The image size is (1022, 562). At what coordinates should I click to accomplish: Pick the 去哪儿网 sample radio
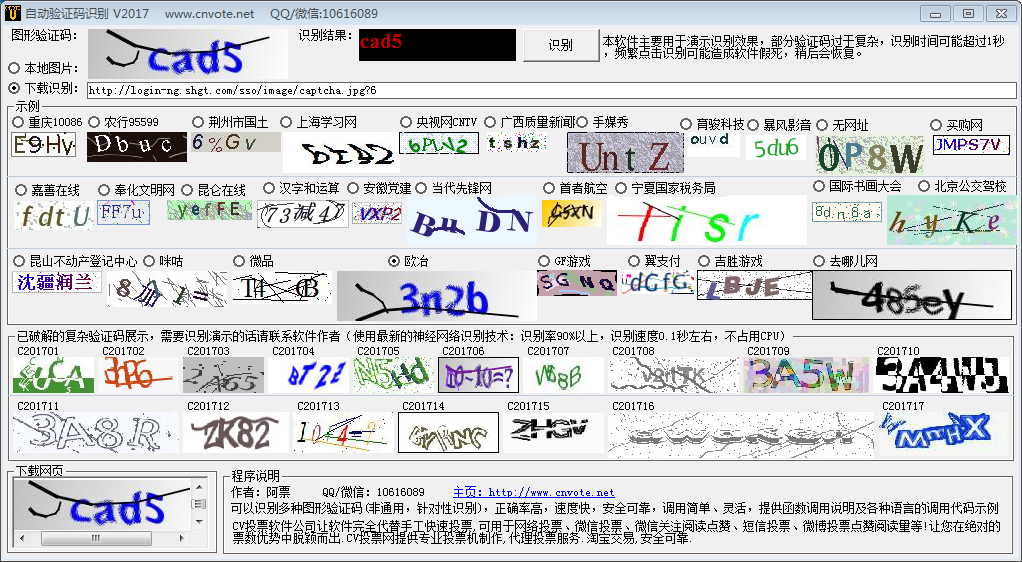click(x=819, y=261)
